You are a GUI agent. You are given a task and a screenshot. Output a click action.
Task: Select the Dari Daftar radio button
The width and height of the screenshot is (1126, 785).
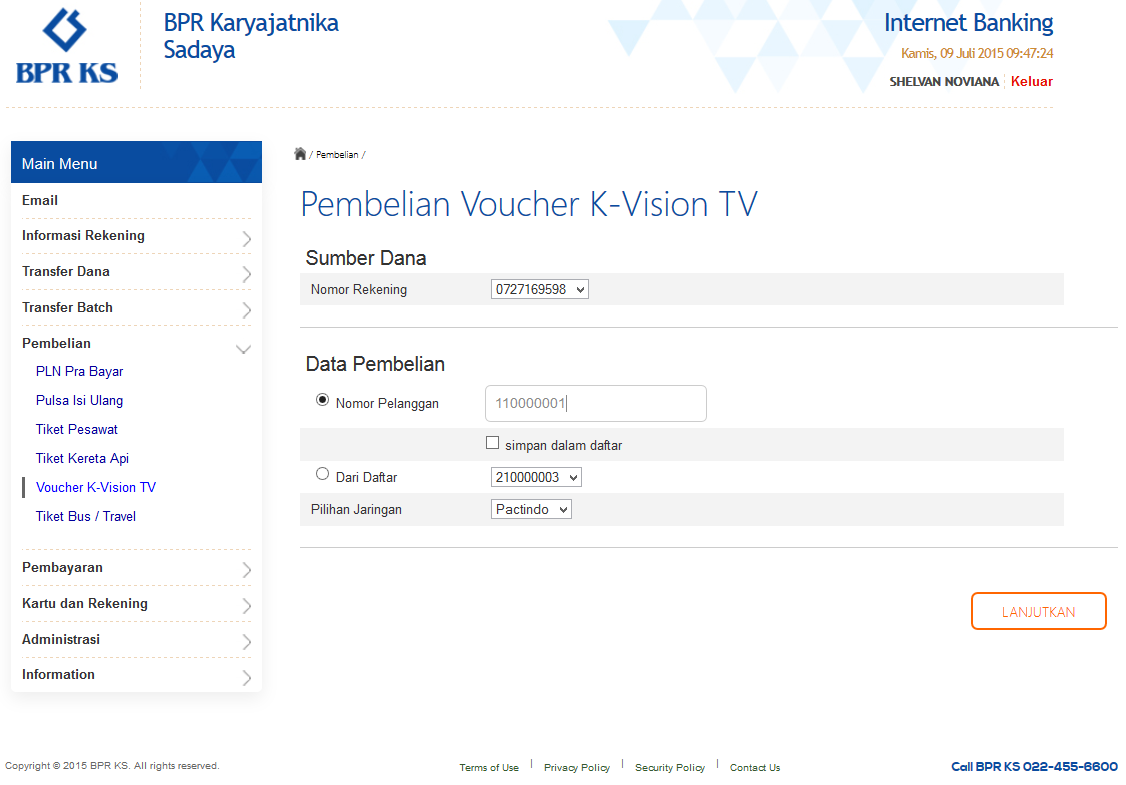322,474
